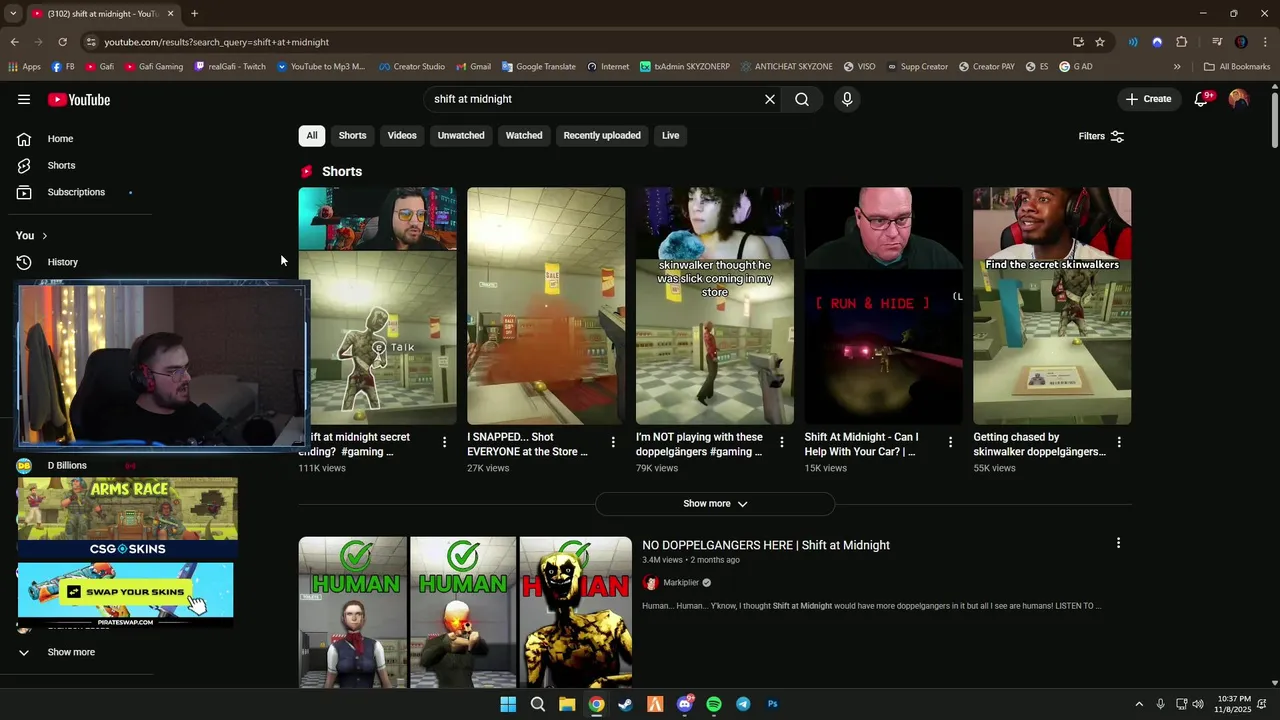Show hidden system tray icons
The height and width of the screenshot is (720, 1280).
[1138, 704]
